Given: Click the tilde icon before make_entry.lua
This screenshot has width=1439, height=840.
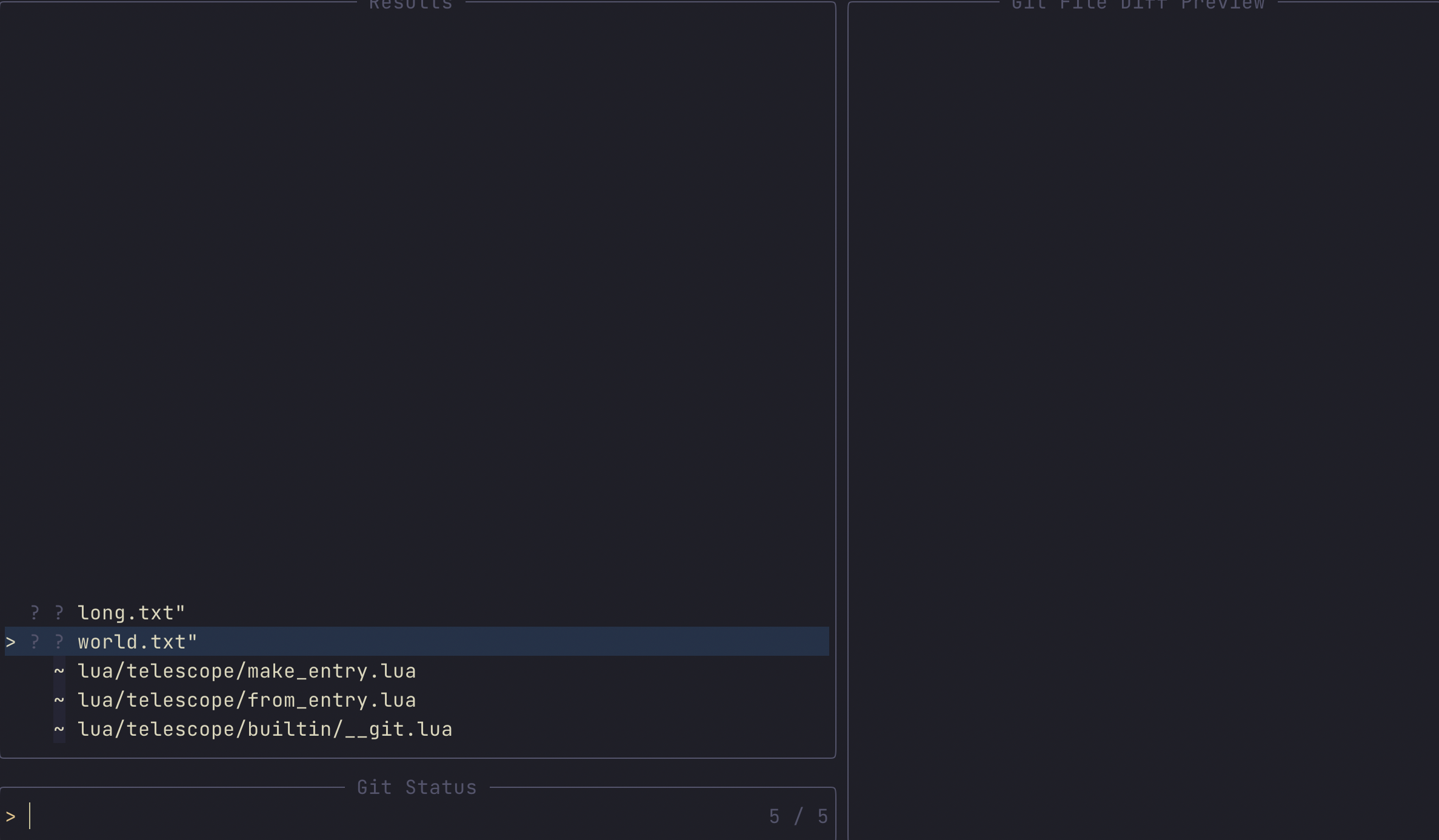Looking at the screenshot, I should 59,671.
